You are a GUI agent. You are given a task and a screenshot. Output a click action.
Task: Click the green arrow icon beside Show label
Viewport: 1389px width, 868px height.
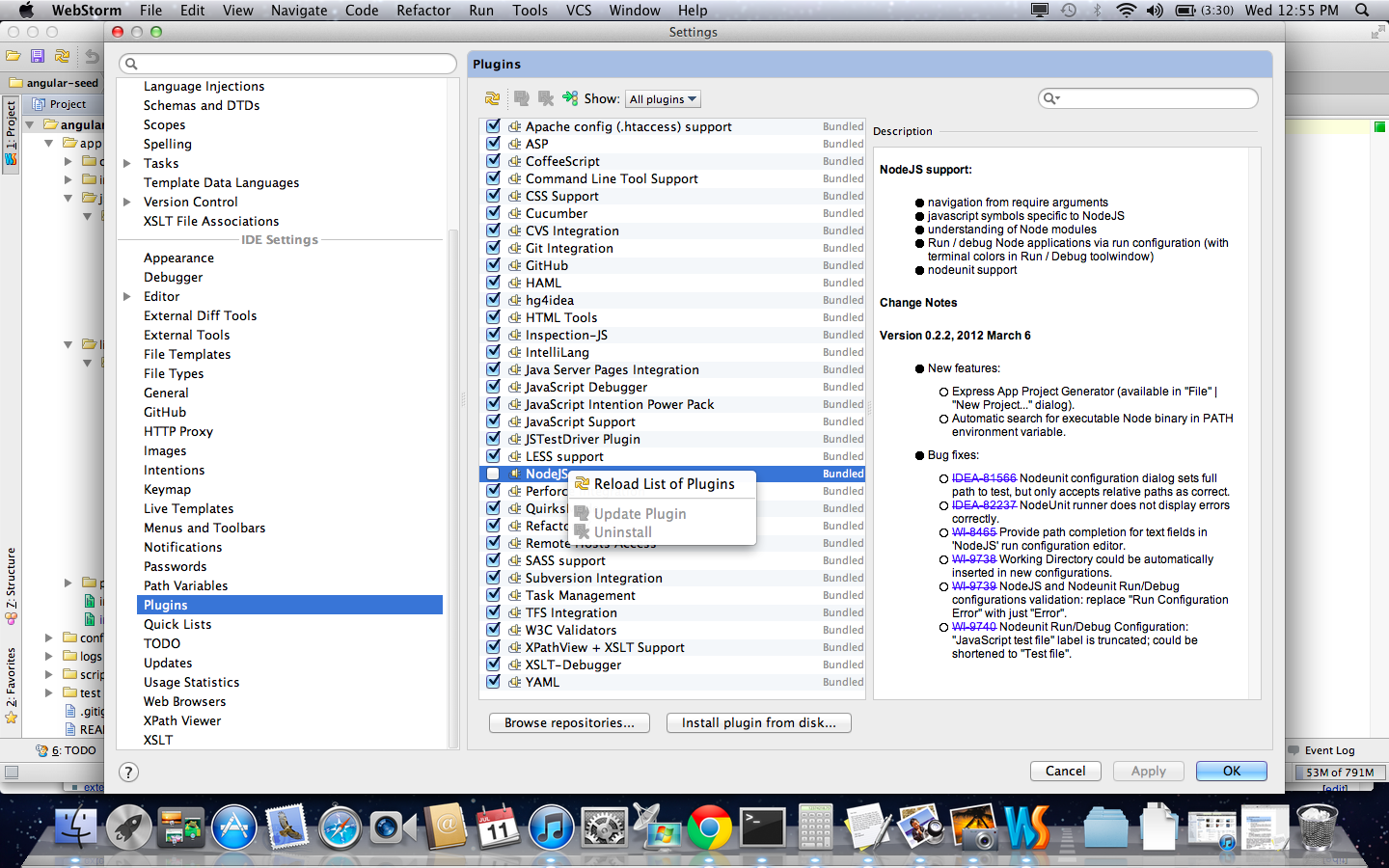[570, 98]
